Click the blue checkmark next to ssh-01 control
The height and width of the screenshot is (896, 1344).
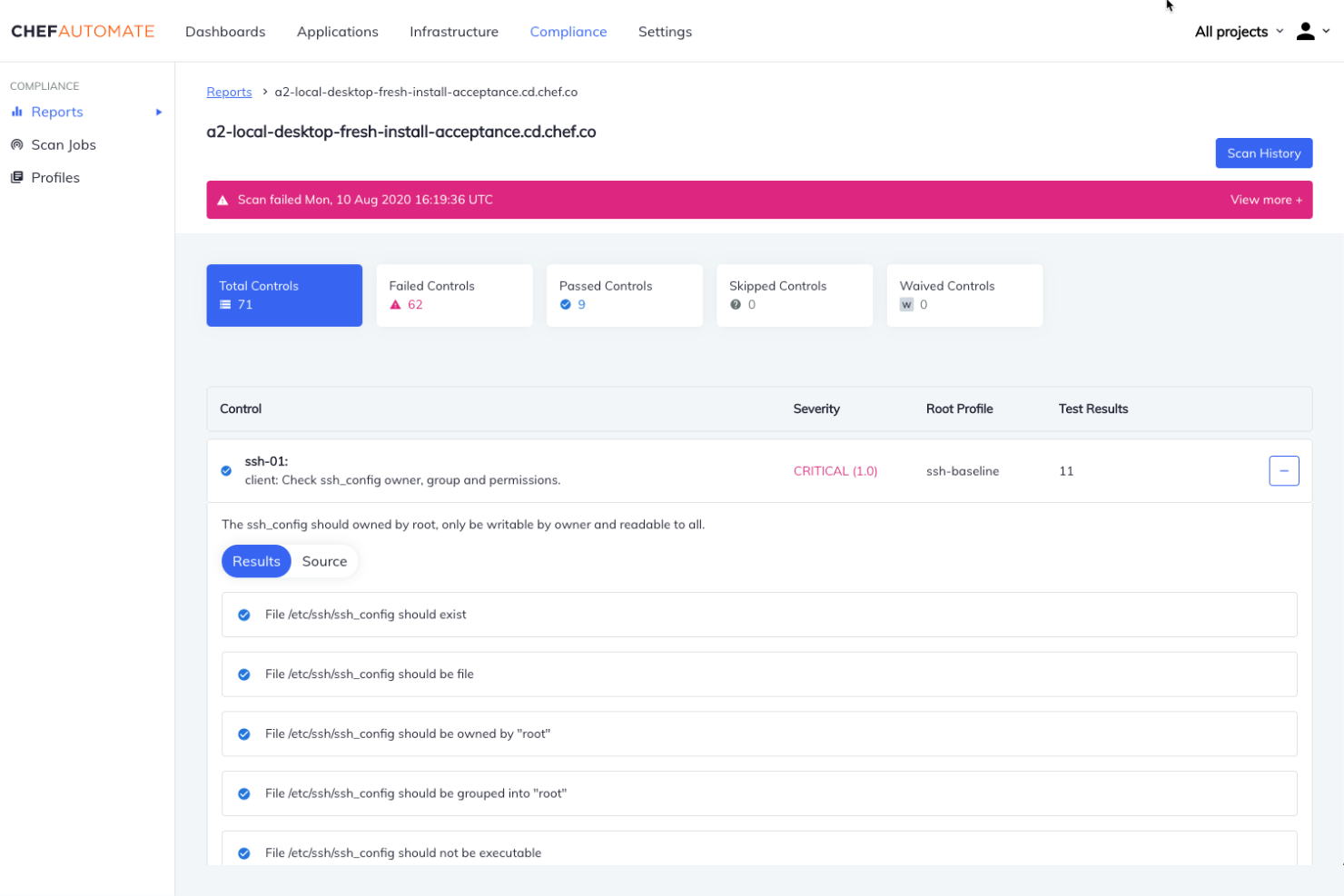click(x=226, y=470)
